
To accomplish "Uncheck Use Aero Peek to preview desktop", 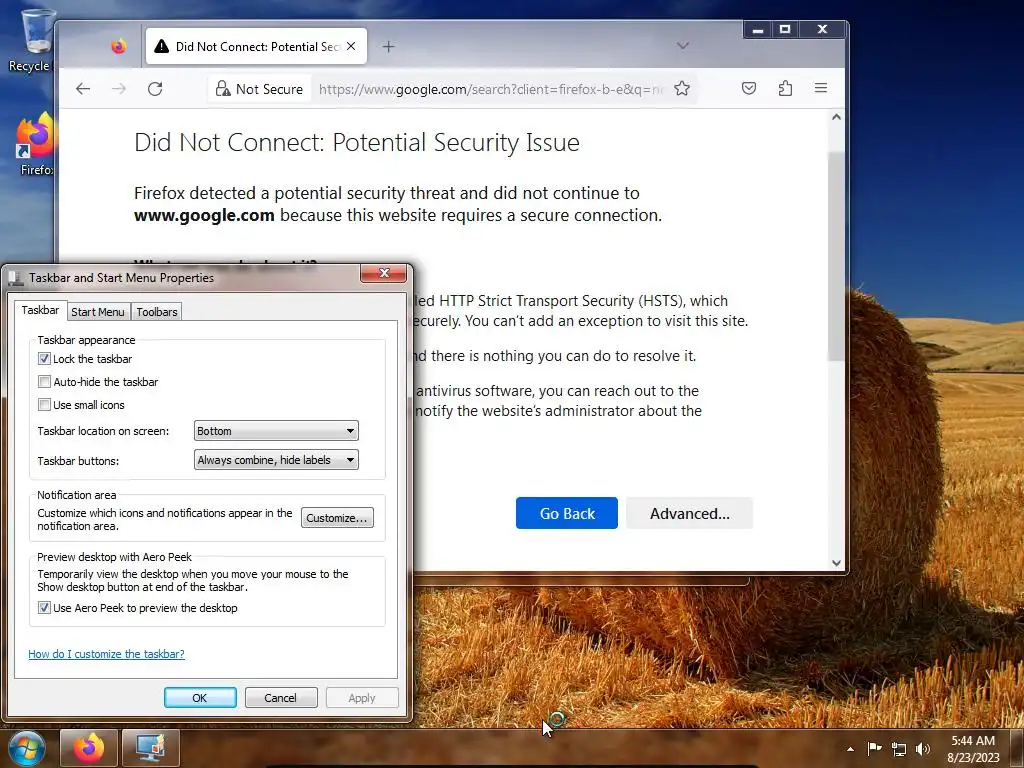I will pyautogui.click(x=44, y=608).
